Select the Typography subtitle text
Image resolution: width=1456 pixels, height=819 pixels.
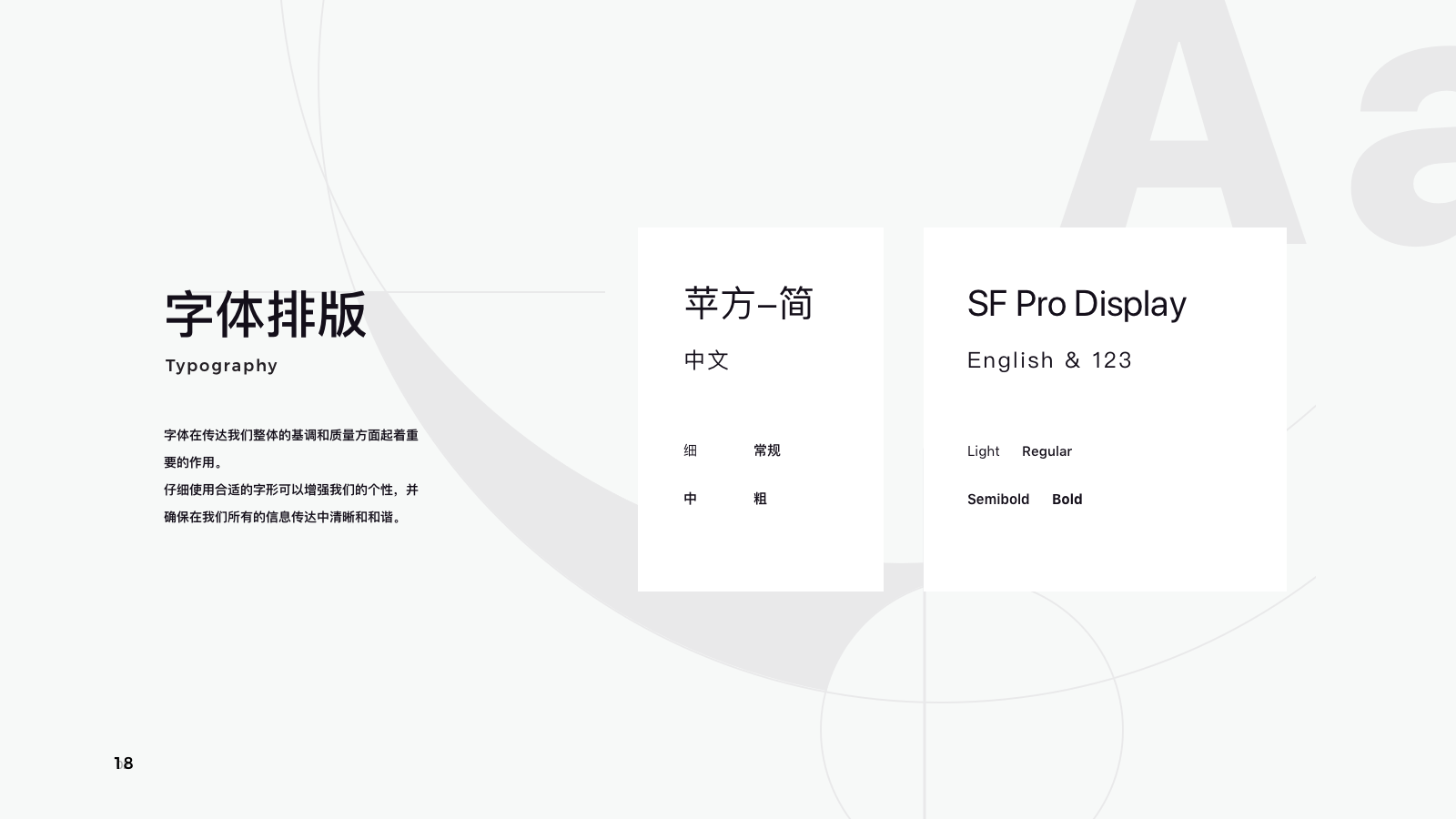[x=221, y=366]
